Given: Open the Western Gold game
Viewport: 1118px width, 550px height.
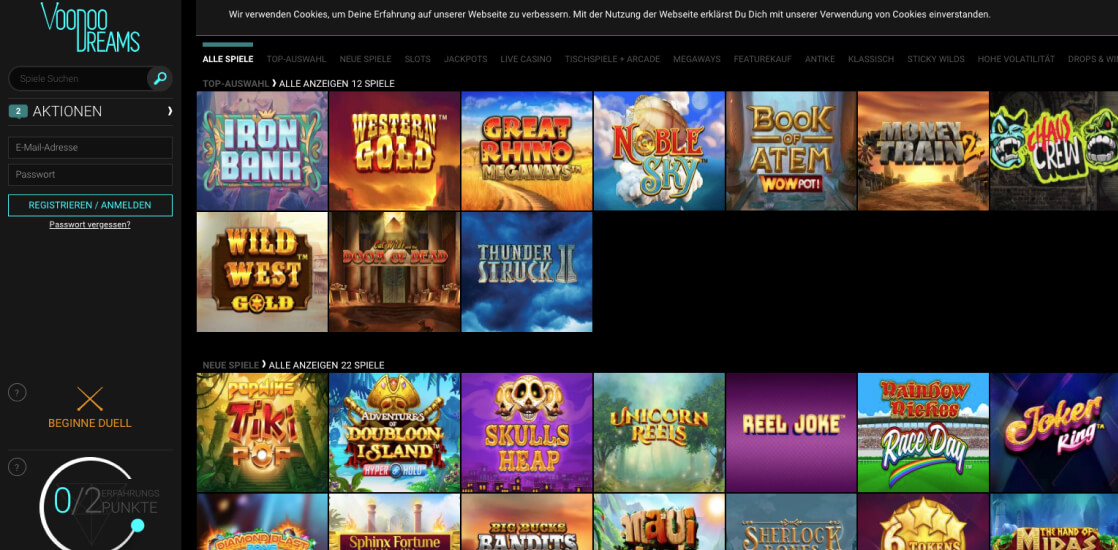Looking at the screenshot, I should click(x=394, y=151).
